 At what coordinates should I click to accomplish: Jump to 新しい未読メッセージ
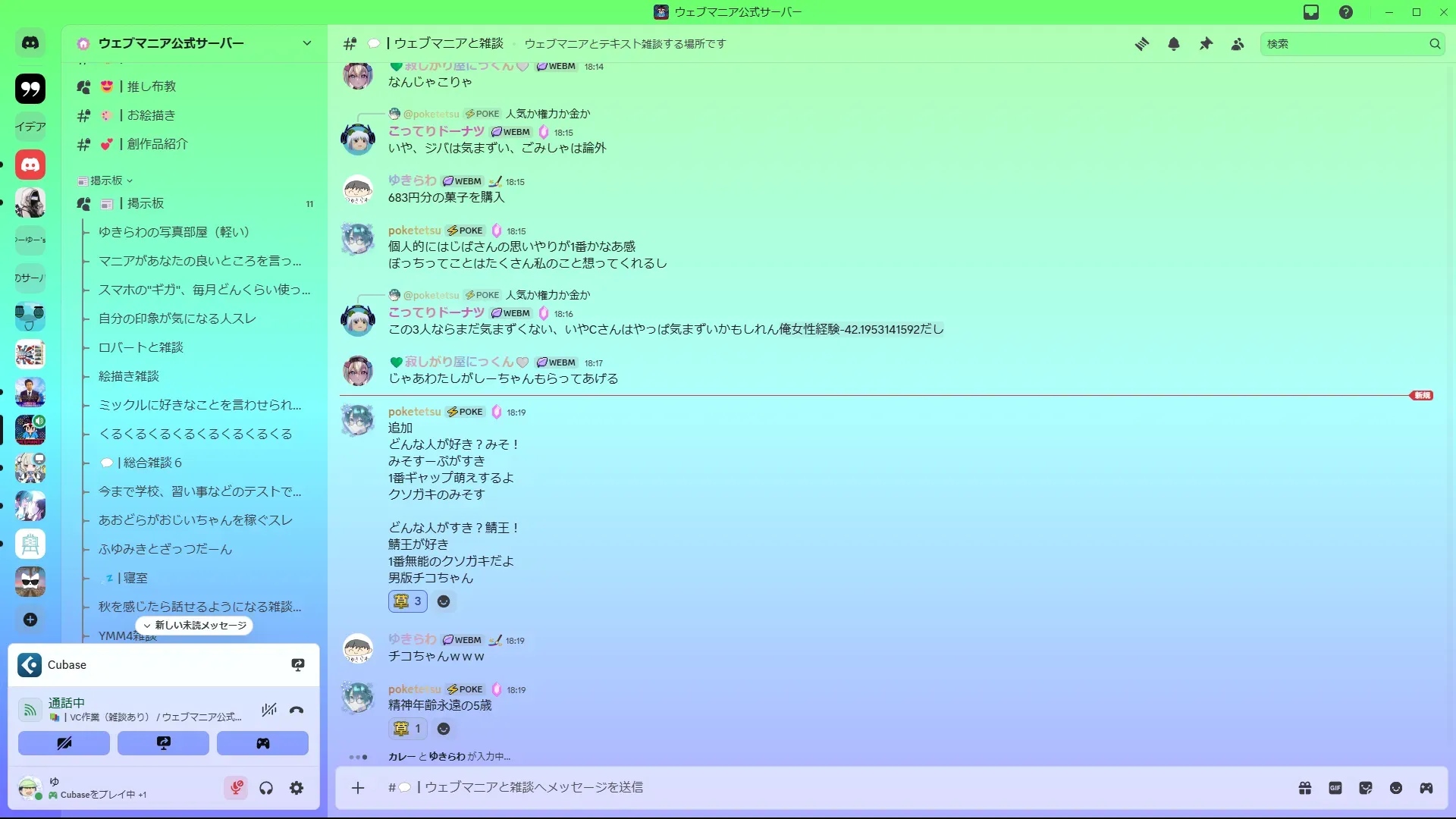[195, 626]
